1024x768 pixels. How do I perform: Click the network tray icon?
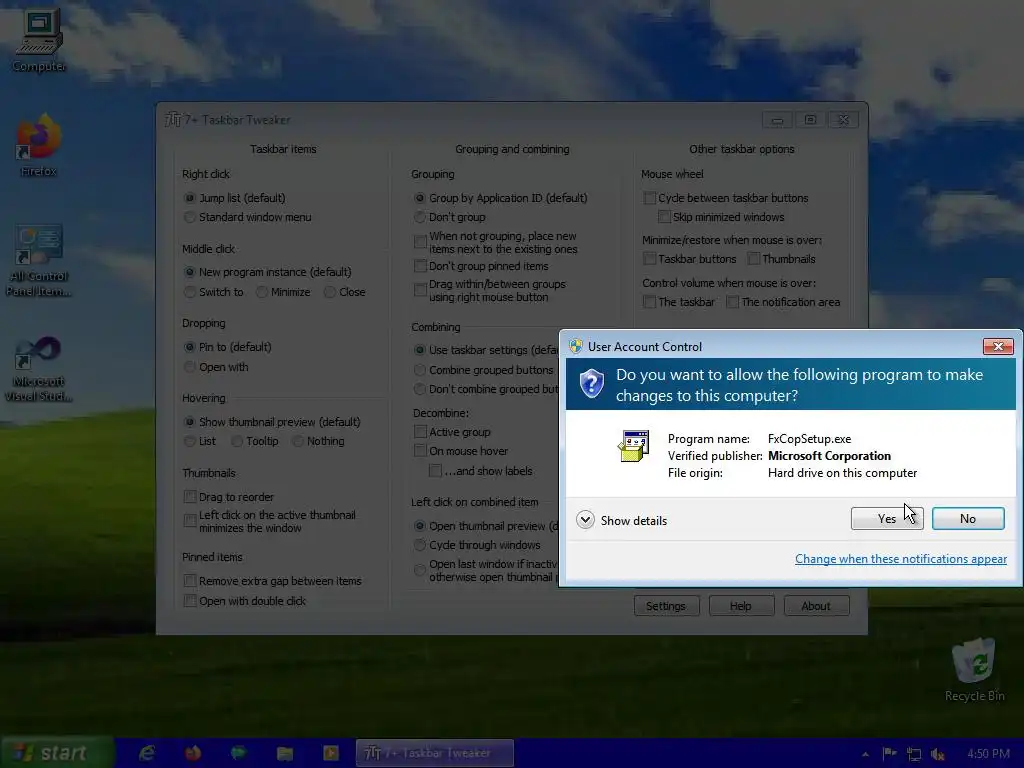914,754
